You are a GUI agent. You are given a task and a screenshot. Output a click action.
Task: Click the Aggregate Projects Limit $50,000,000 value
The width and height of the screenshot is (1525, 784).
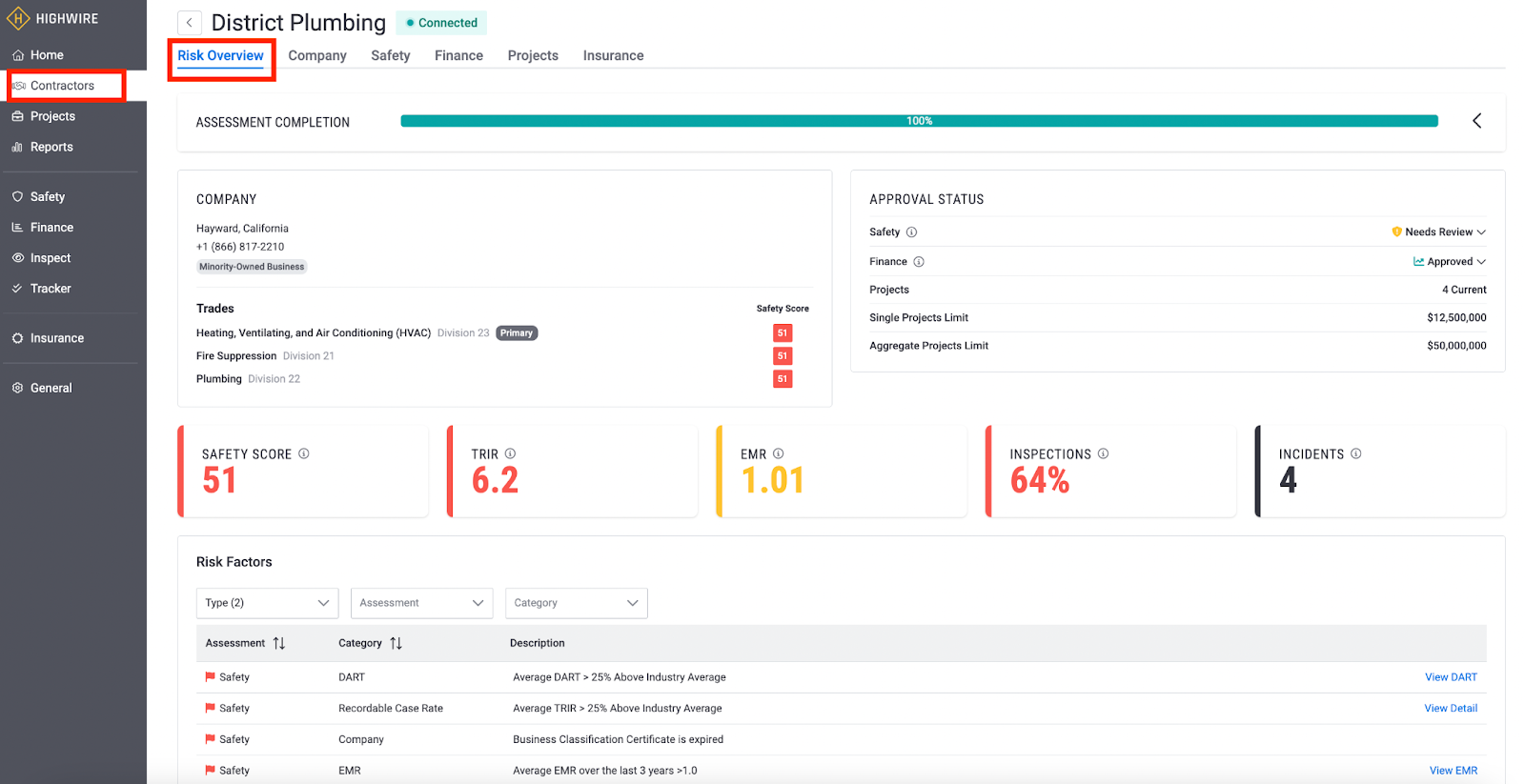[x=1456, y=346]
